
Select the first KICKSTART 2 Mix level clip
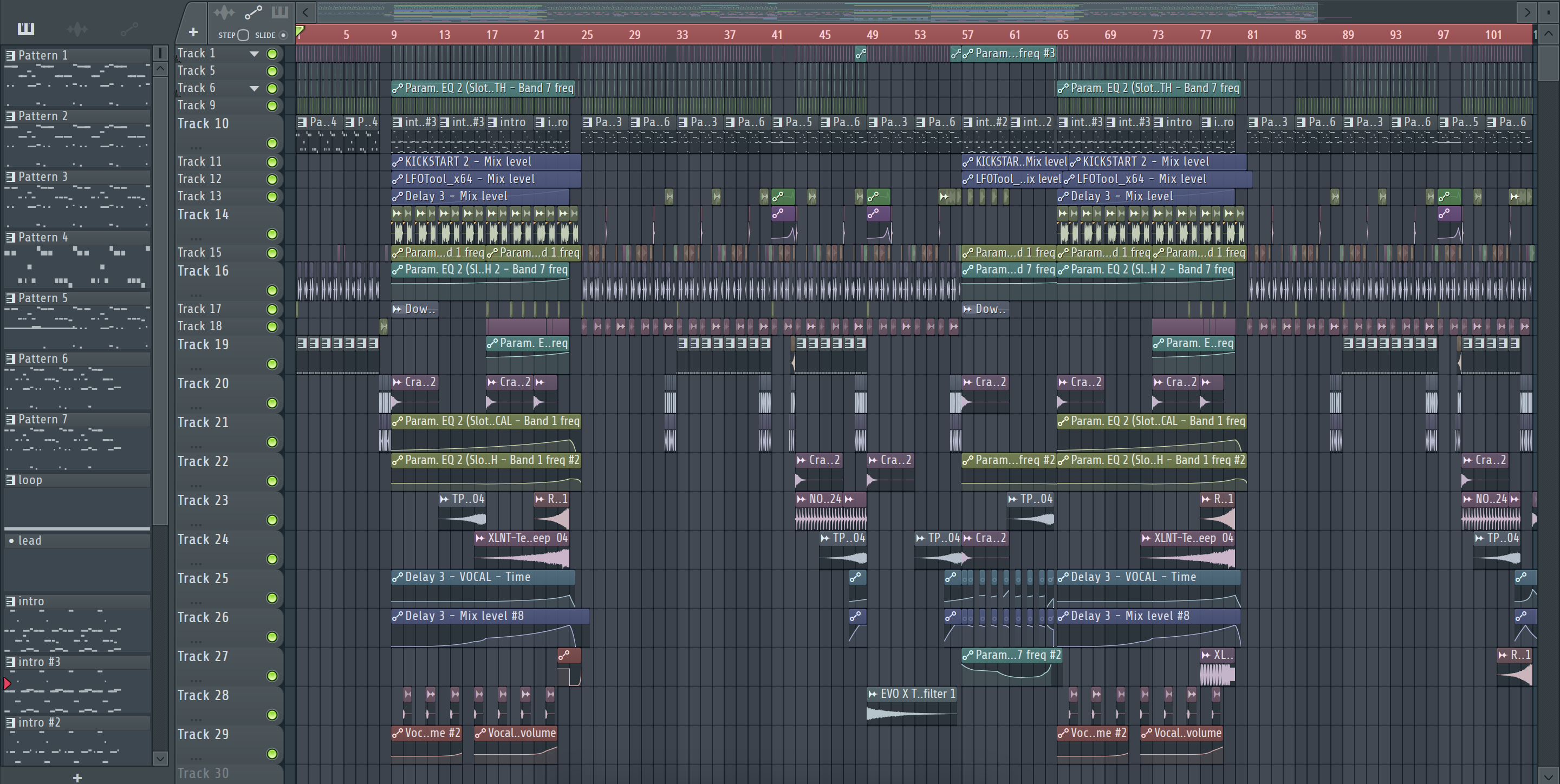[x=486, y=162]
